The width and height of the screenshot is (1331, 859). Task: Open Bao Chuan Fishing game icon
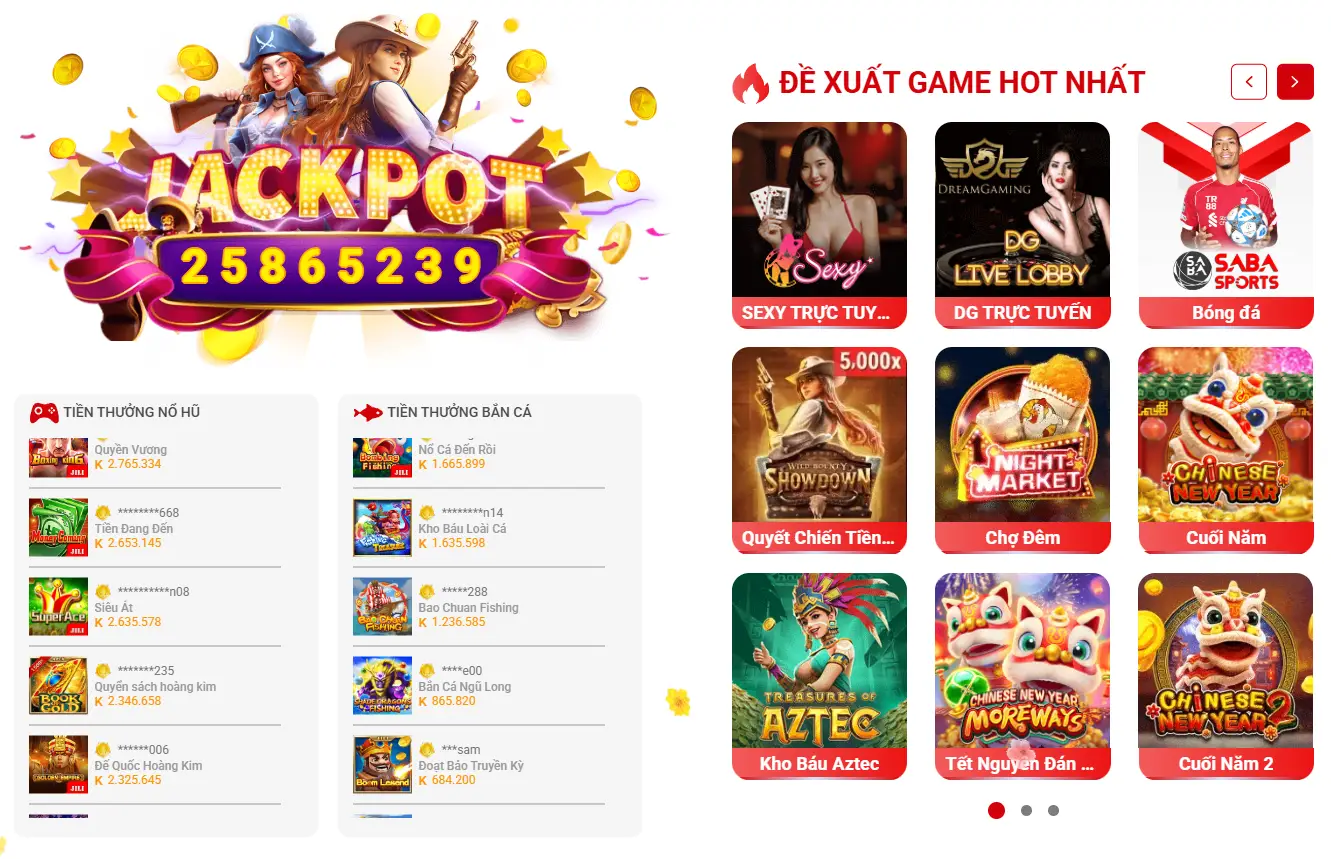click(x=382, y=606)
